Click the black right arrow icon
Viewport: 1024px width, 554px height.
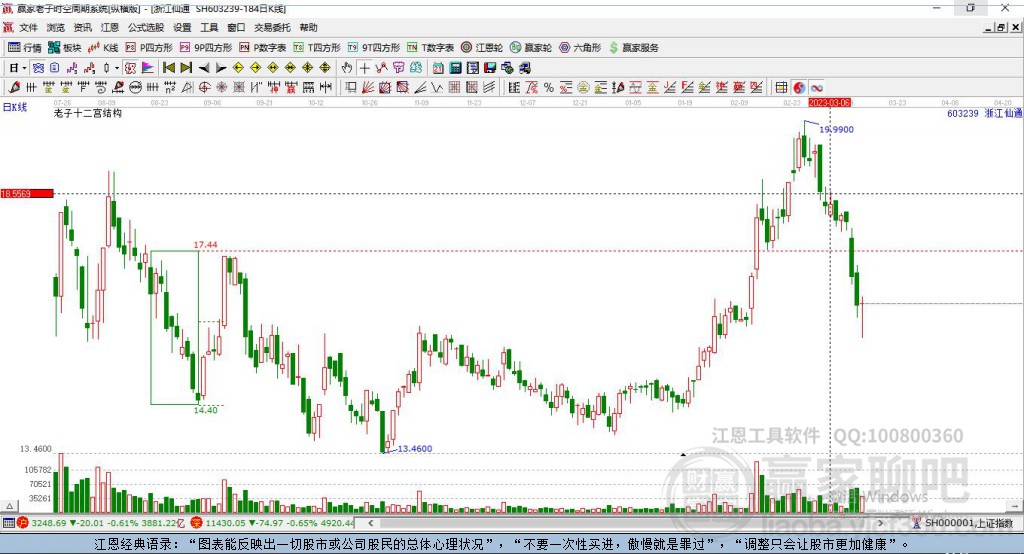221,68
